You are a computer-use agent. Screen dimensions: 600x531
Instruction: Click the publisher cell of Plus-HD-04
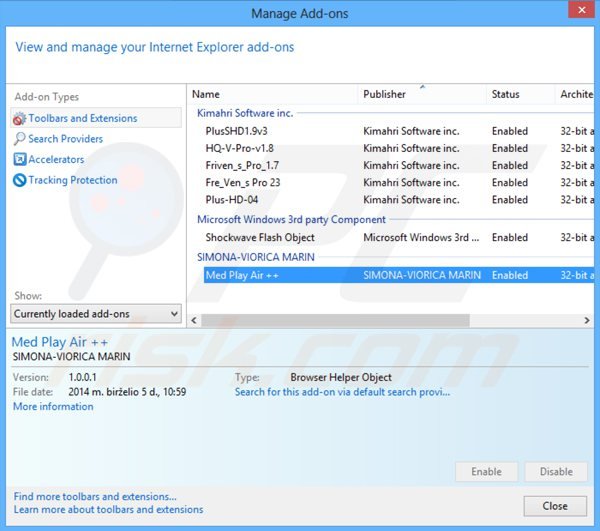[x=411, y=200]
